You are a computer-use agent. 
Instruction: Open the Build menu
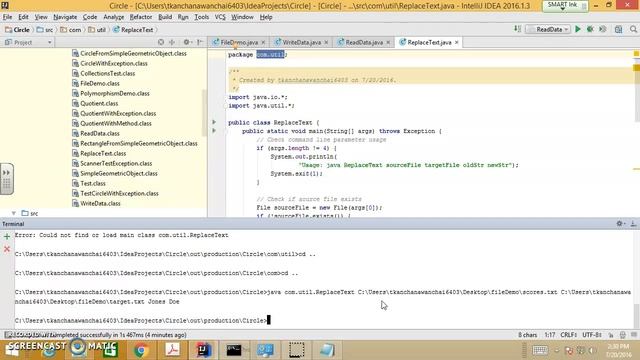click(165, 17)
